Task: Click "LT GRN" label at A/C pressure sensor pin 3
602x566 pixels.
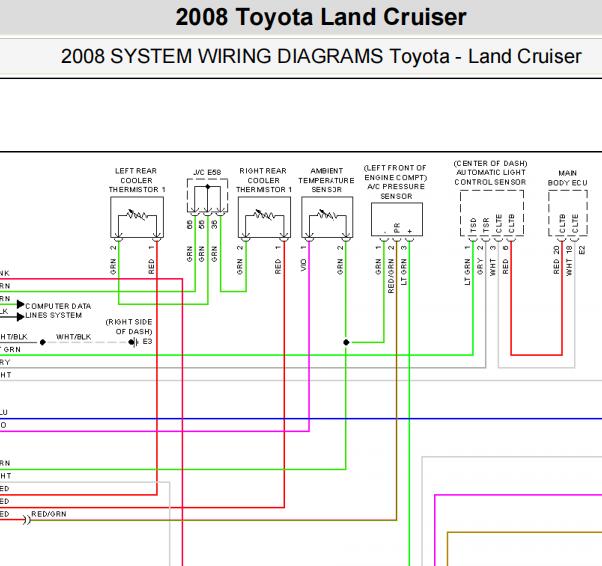Action: [x=404, y=272]
